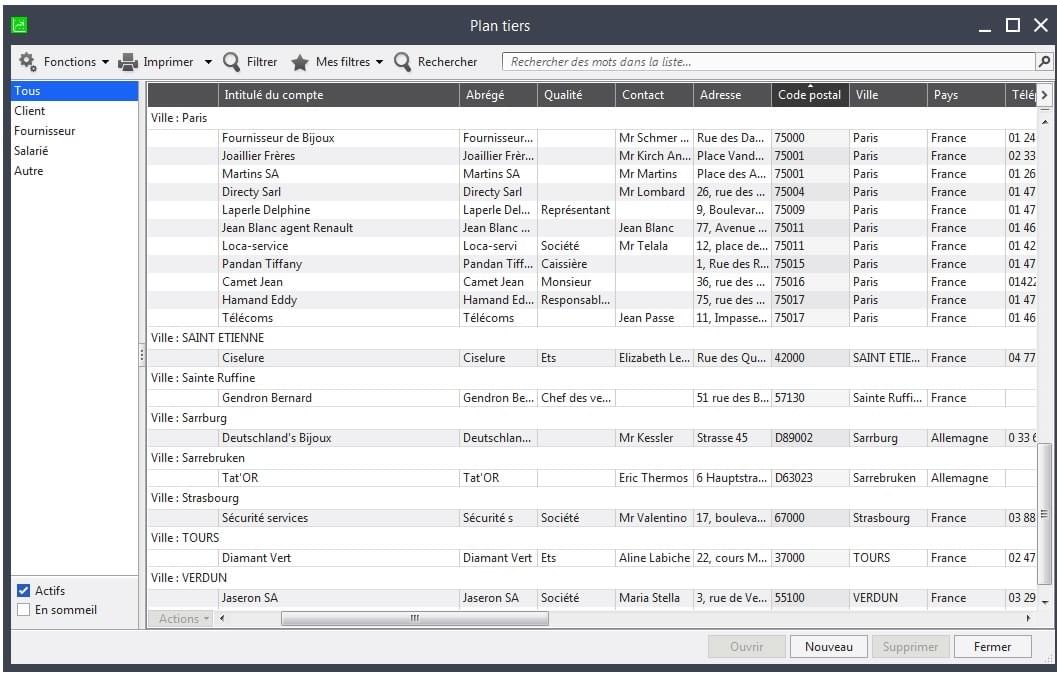Open the Fonctions dropdown arrow
The height and width of the screenshot is (673, 1057).
(x=105, y=62)
